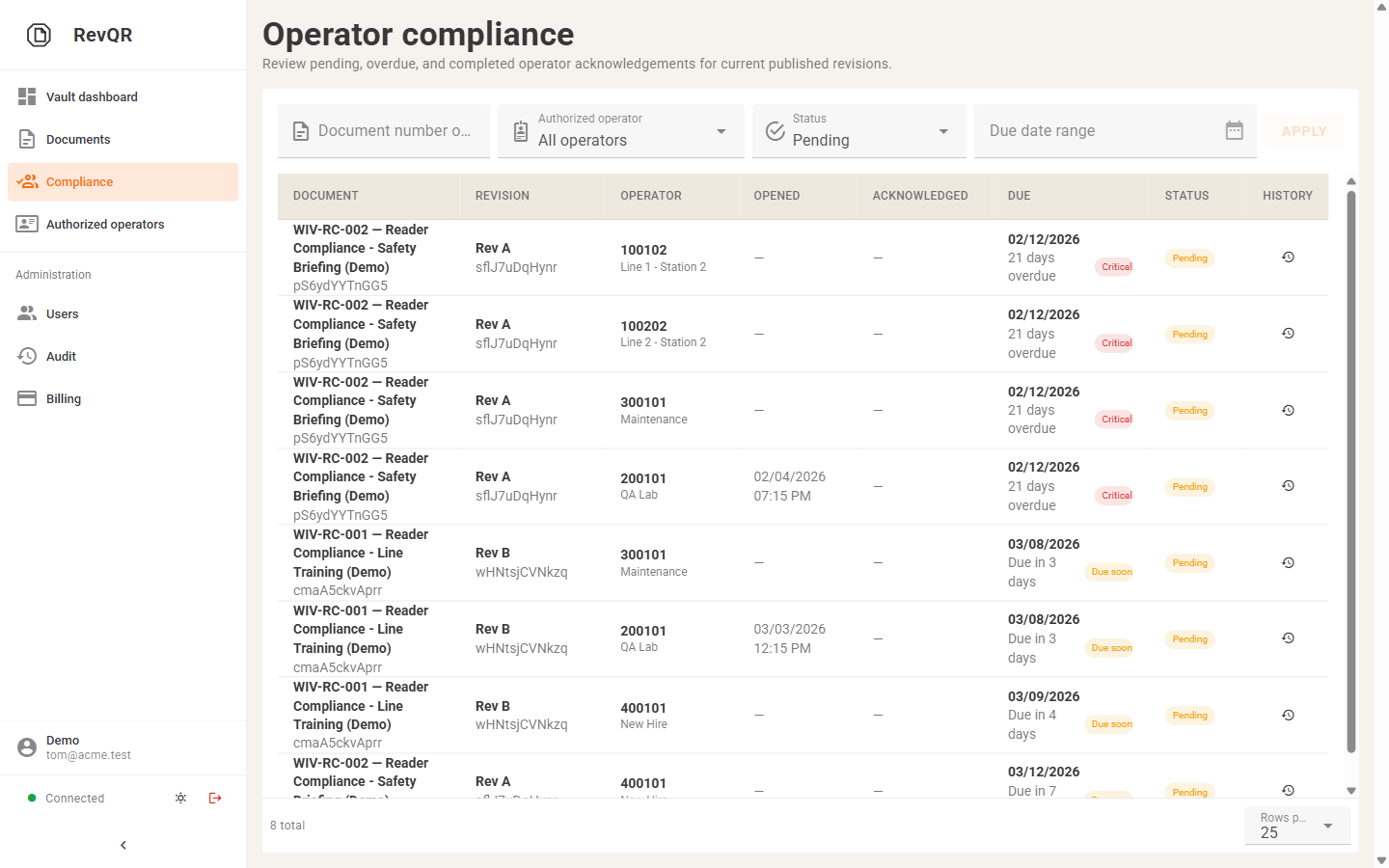Open the Audit page
The height and width of the screenshot is (868, 1389).
tap(61, 356)
